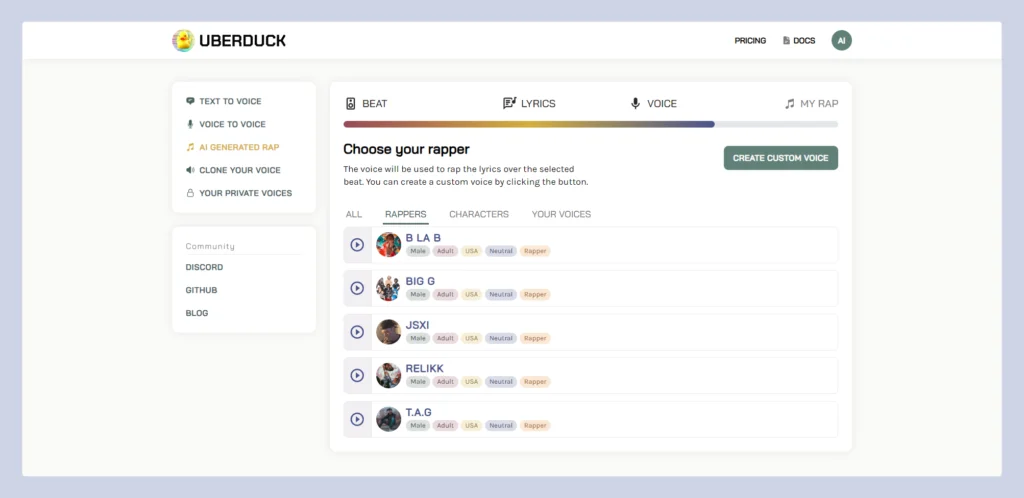Screen dimensions: 1024x498
Task: Click the Adult tag on T.A.G
Action: tap(445, 426)
